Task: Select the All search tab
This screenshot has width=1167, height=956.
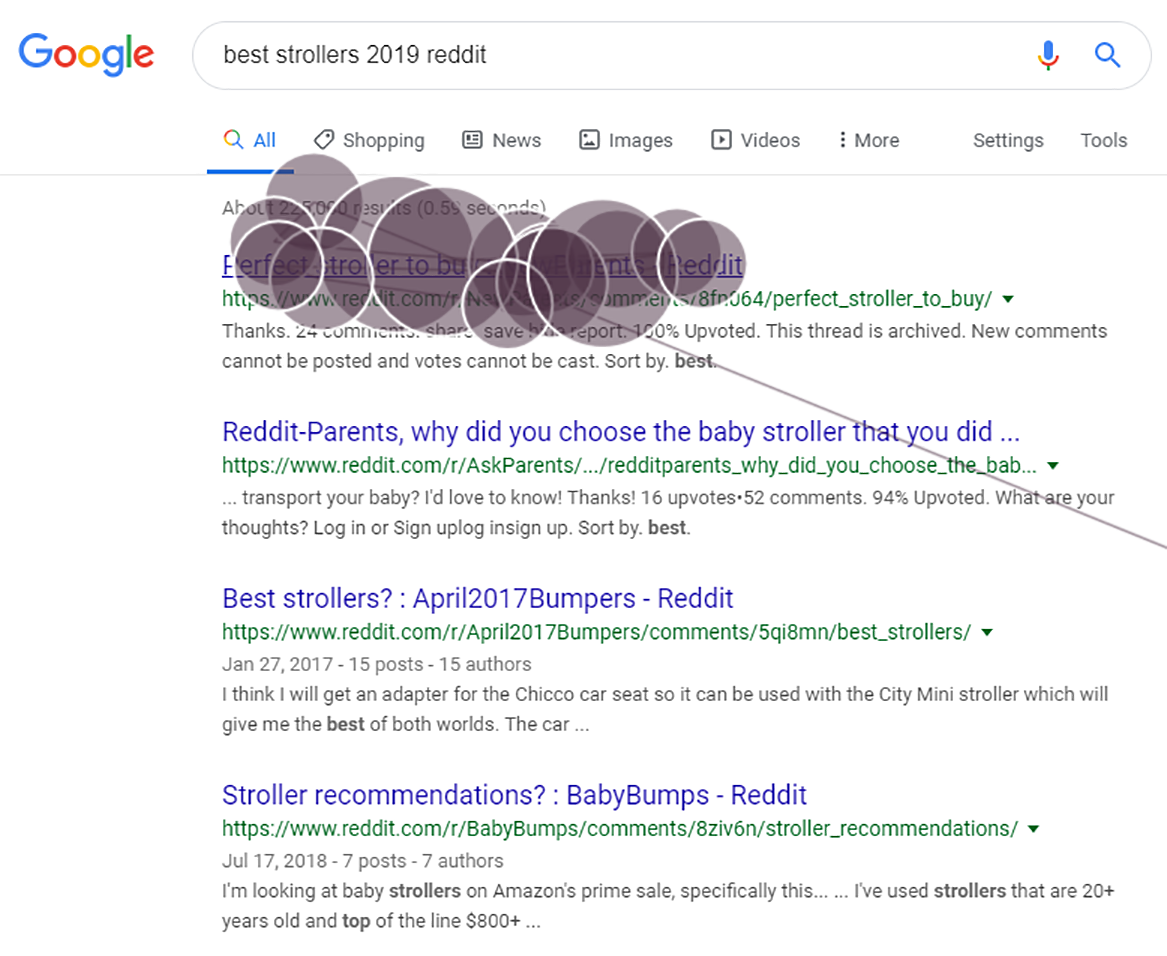Action: click(251, 141)
